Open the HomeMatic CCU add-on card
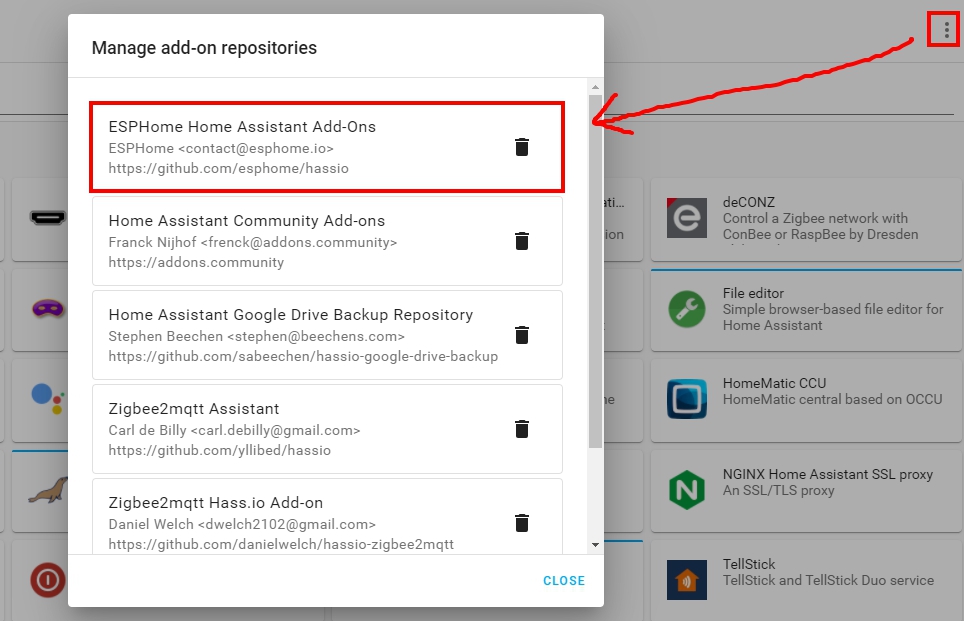964x621 pixels. click(x=806, y=400)
